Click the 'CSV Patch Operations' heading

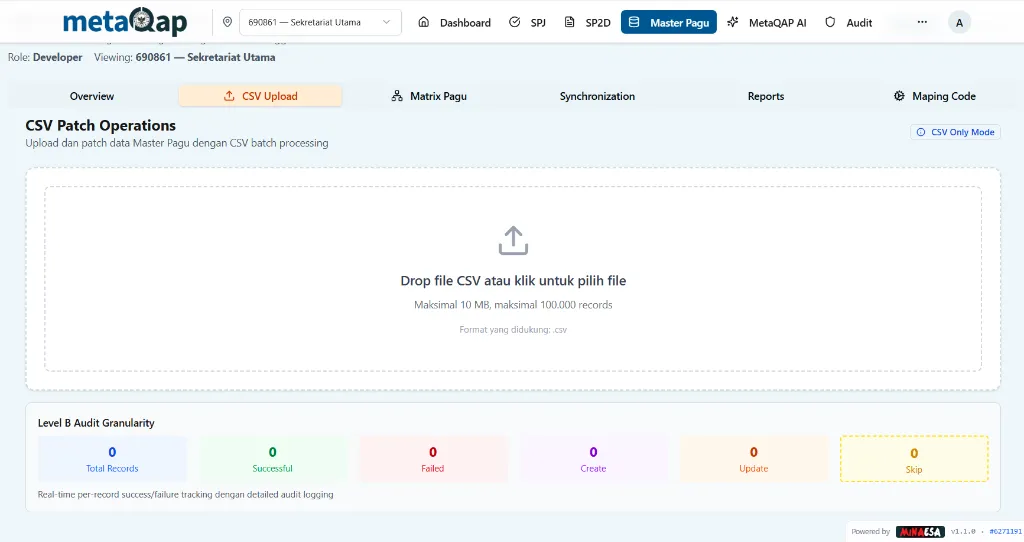101,125
